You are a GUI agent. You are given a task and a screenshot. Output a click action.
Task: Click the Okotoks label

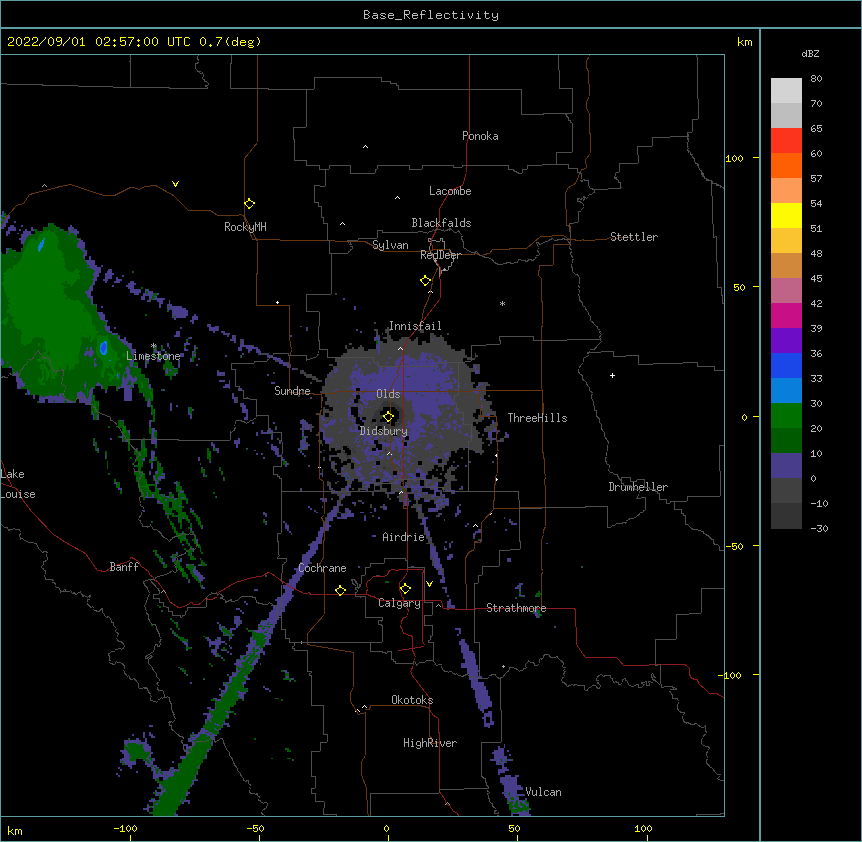pyautogui.click(x=412, y=700)
